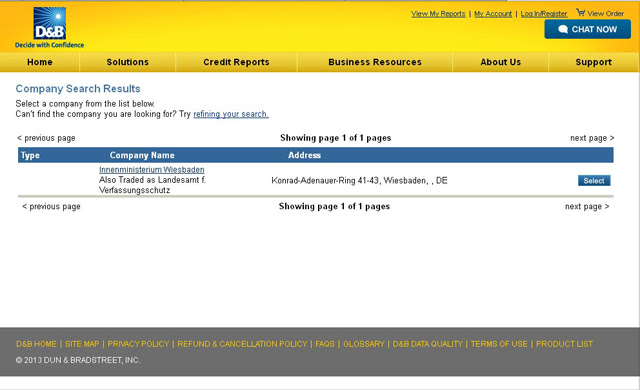Click the Decide with Confidence tagline
Screen dimensions: 640x390
click(x=49, y=45)
